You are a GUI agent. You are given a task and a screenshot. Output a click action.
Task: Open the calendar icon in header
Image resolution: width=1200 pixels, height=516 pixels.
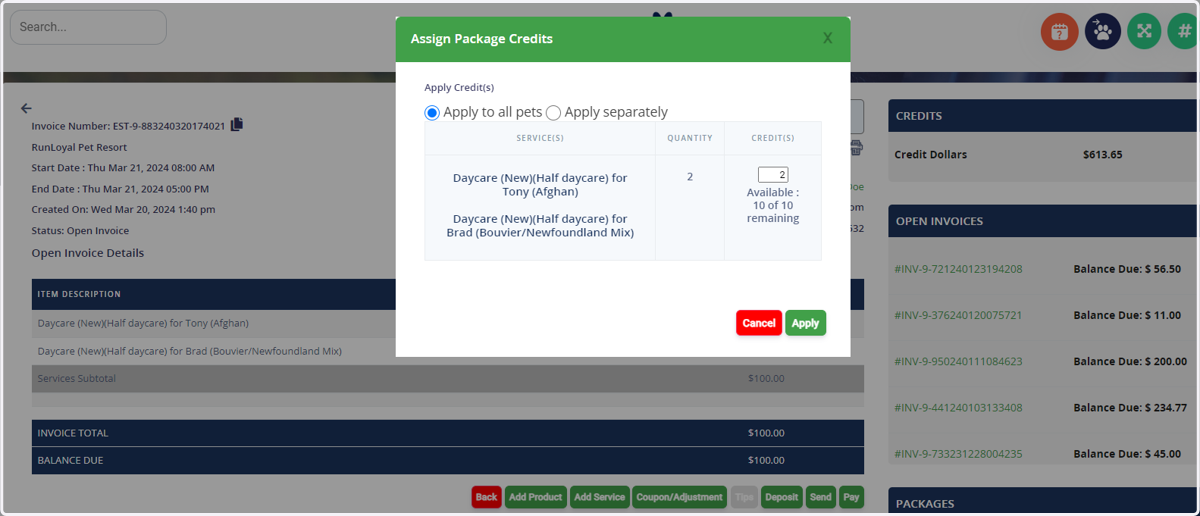tap(1059, 31)
